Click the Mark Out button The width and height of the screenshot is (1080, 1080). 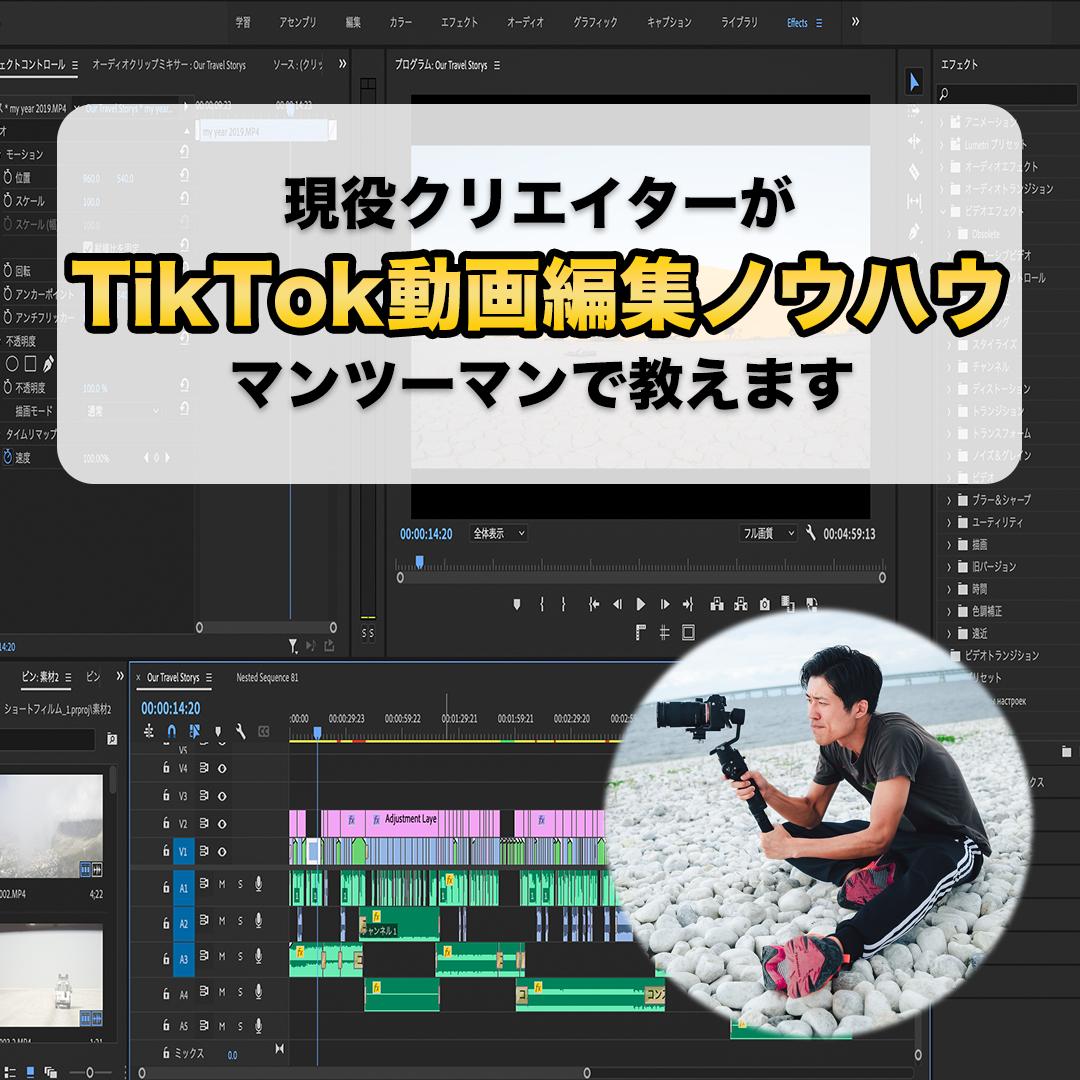click(563, 605)
